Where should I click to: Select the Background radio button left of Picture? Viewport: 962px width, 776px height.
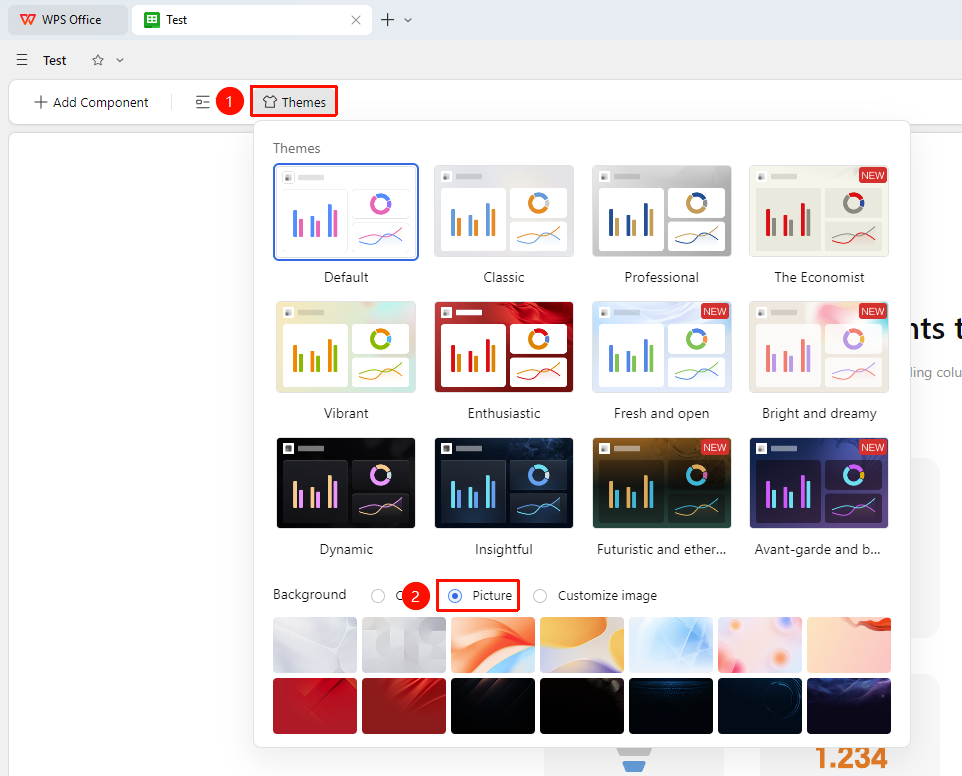378,596
